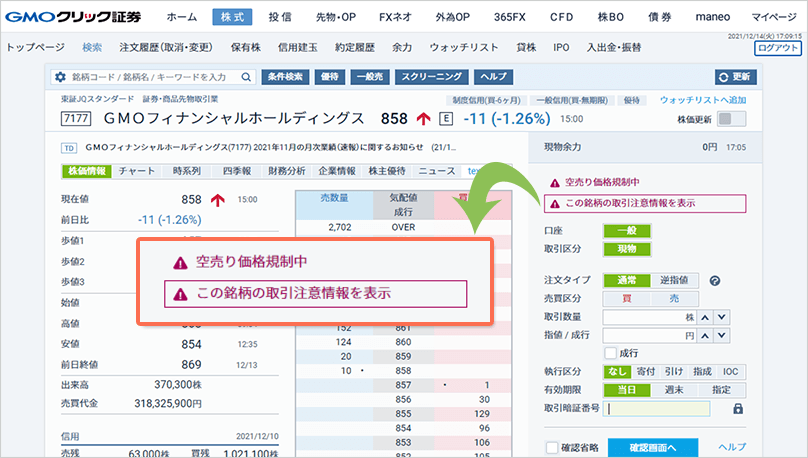
Task: Click the padlock icon beside the trading PIN
Action: coord(738,408)
